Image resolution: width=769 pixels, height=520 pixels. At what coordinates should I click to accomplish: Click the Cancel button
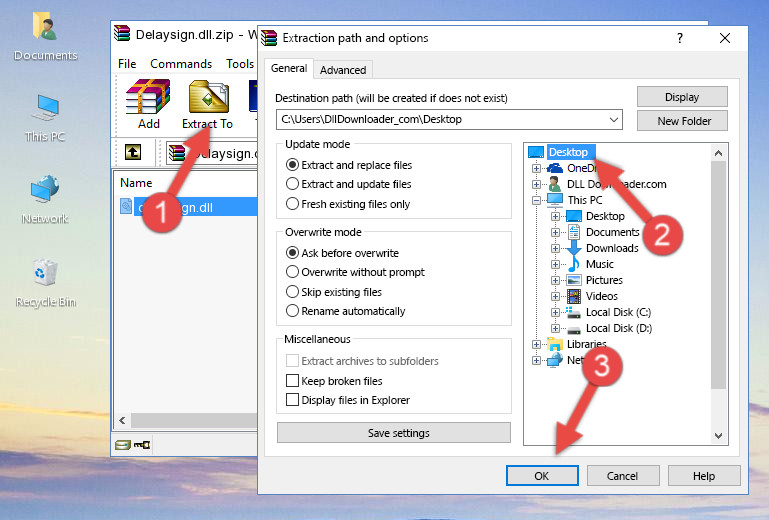pos(623,476)
